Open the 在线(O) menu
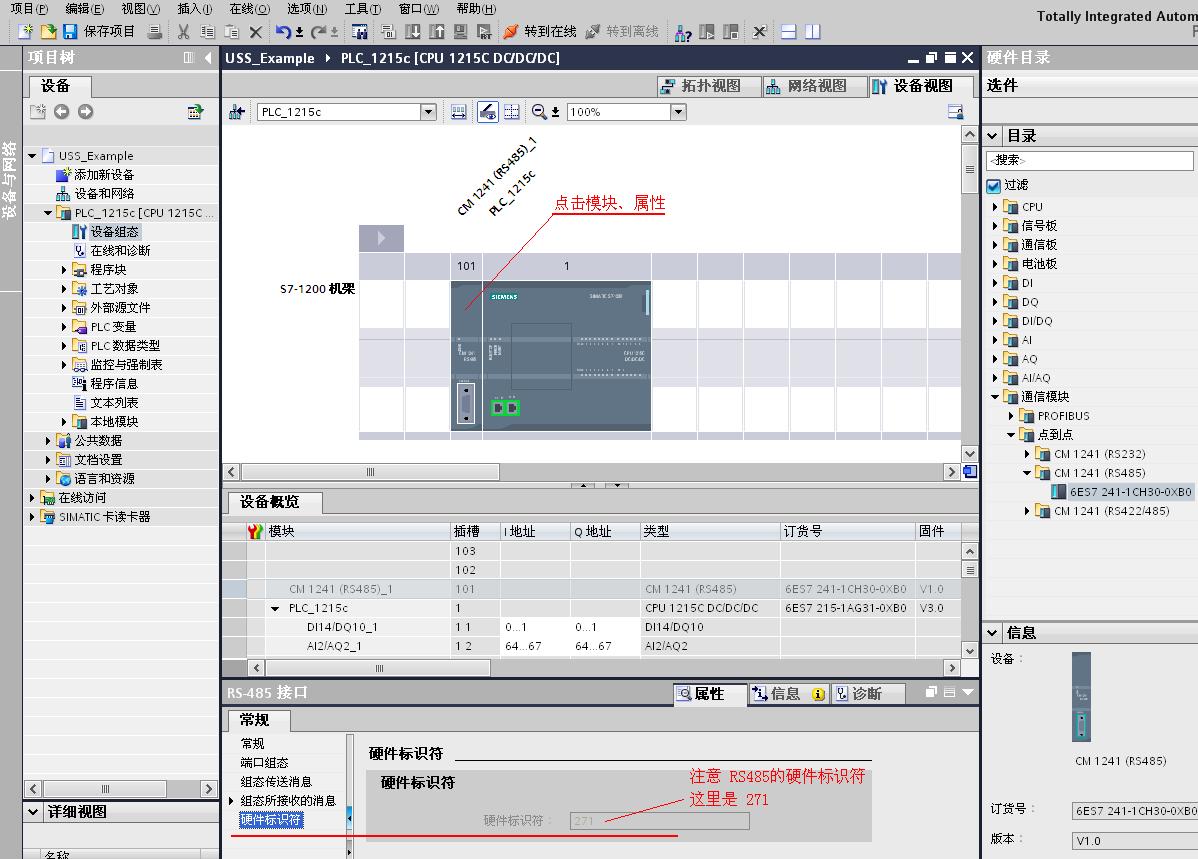1198x859 pixels. point(250,8)
